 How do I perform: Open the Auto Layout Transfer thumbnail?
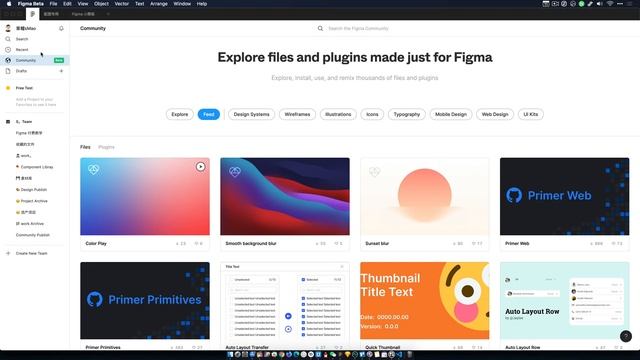[285, 300]
